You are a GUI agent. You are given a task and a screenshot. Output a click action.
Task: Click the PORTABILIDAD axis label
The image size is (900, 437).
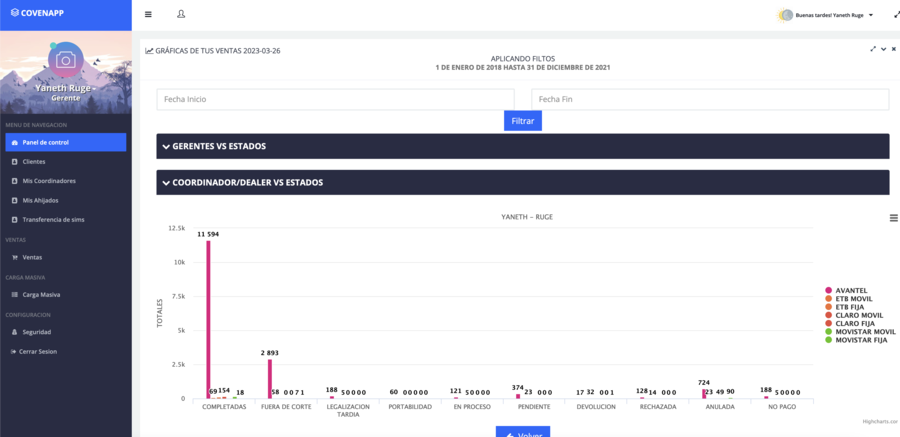click(410, 407)
